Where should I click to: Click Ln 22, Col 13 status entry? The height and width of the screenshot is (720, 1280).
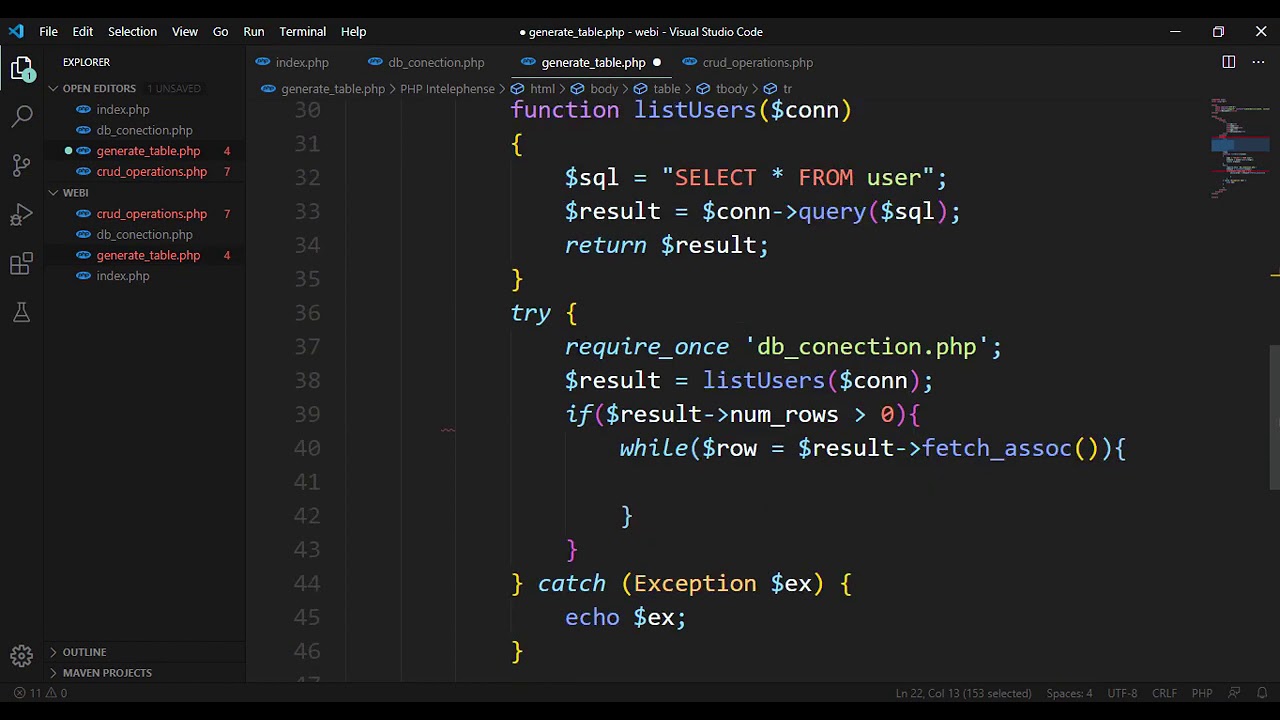(x=963, y=693)
